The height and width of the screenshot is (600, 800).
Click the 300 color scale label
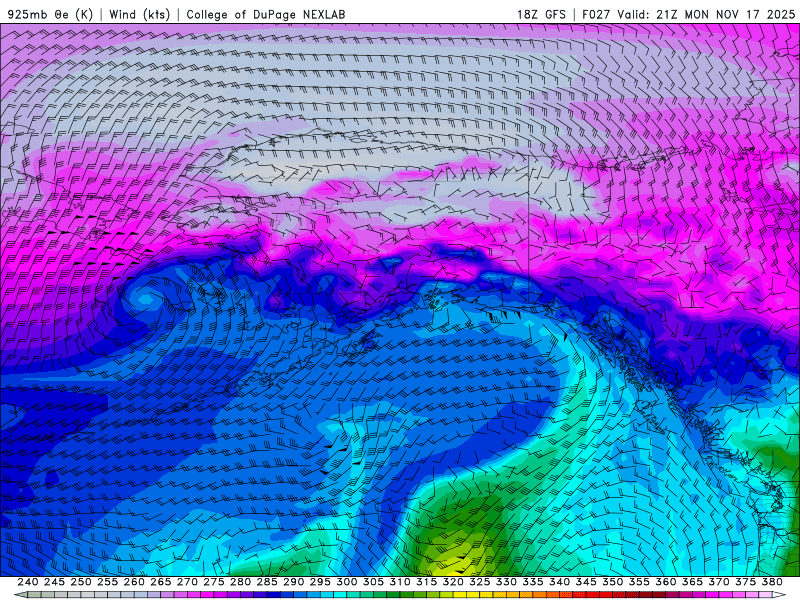pos(346,582)
